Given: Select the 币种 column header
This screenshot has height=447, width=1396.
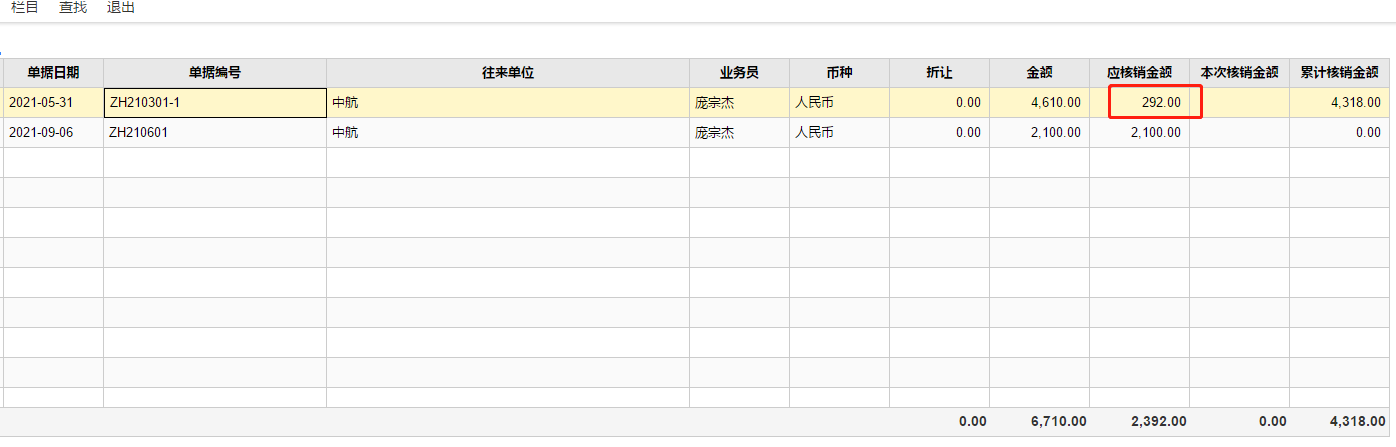Looking at the screenshot, I should point(839,72).
